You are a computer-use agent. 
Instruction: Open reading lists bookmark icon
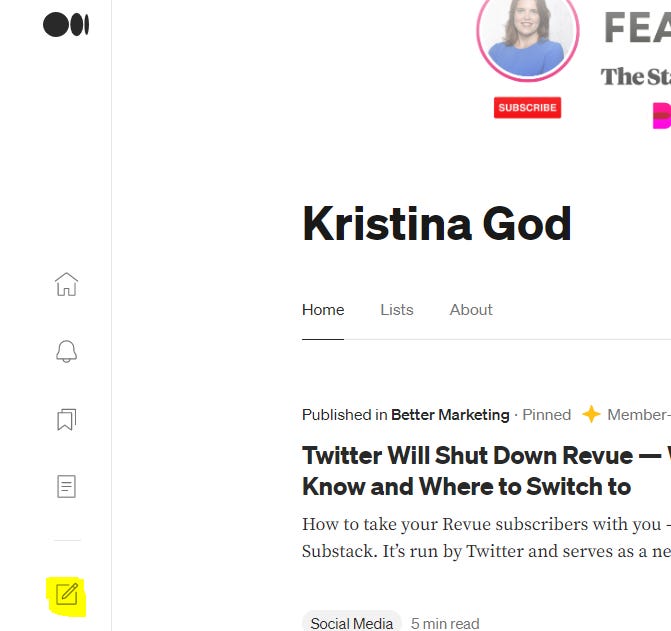[x=66, y=419]
